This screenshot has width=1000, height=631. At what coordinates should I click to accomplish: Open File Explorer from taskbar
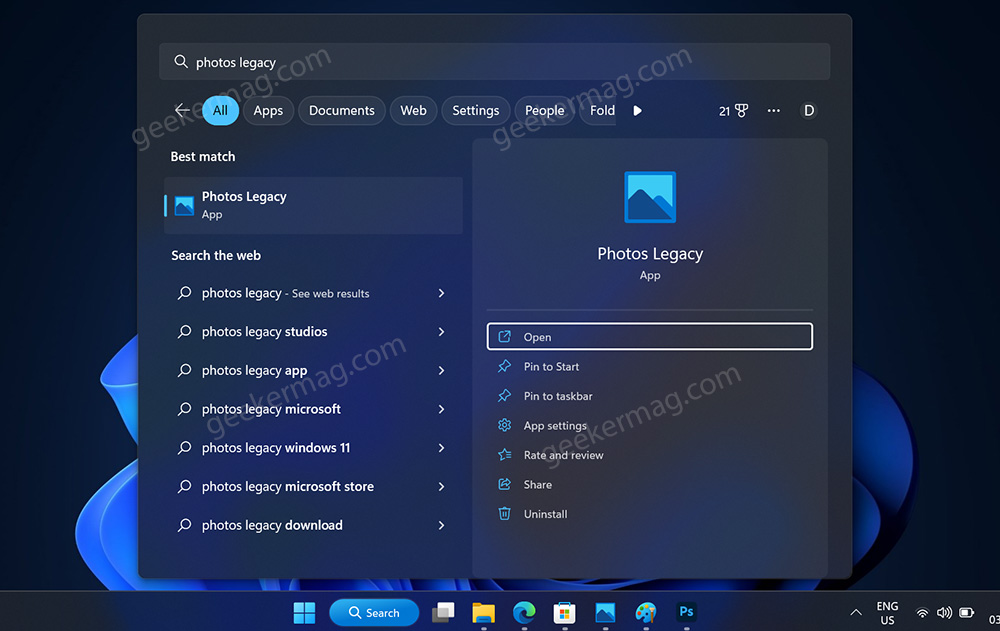(x=483, y=612)
